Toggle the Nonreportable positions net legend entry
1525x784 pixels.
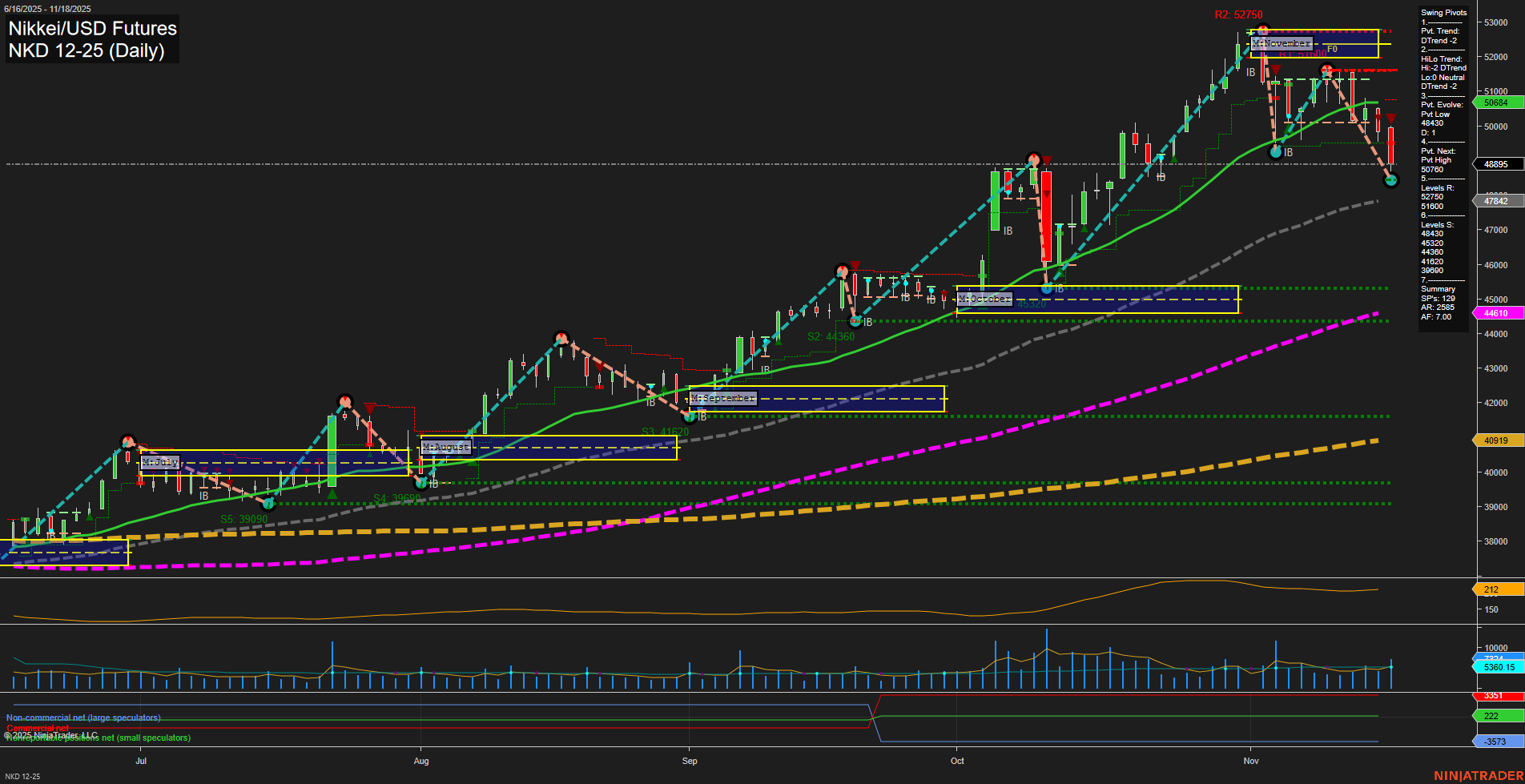[98, 738]
